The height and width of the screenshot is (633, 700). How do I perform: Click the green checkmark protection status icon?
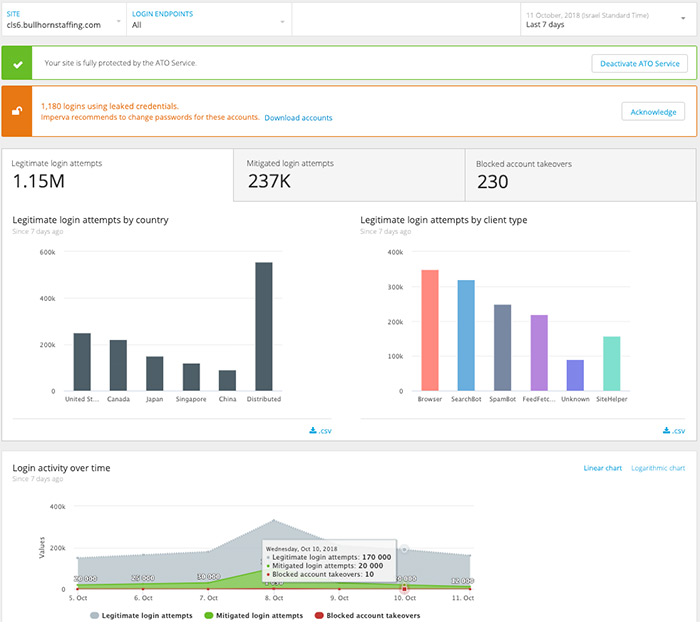(x=16, y=63)
